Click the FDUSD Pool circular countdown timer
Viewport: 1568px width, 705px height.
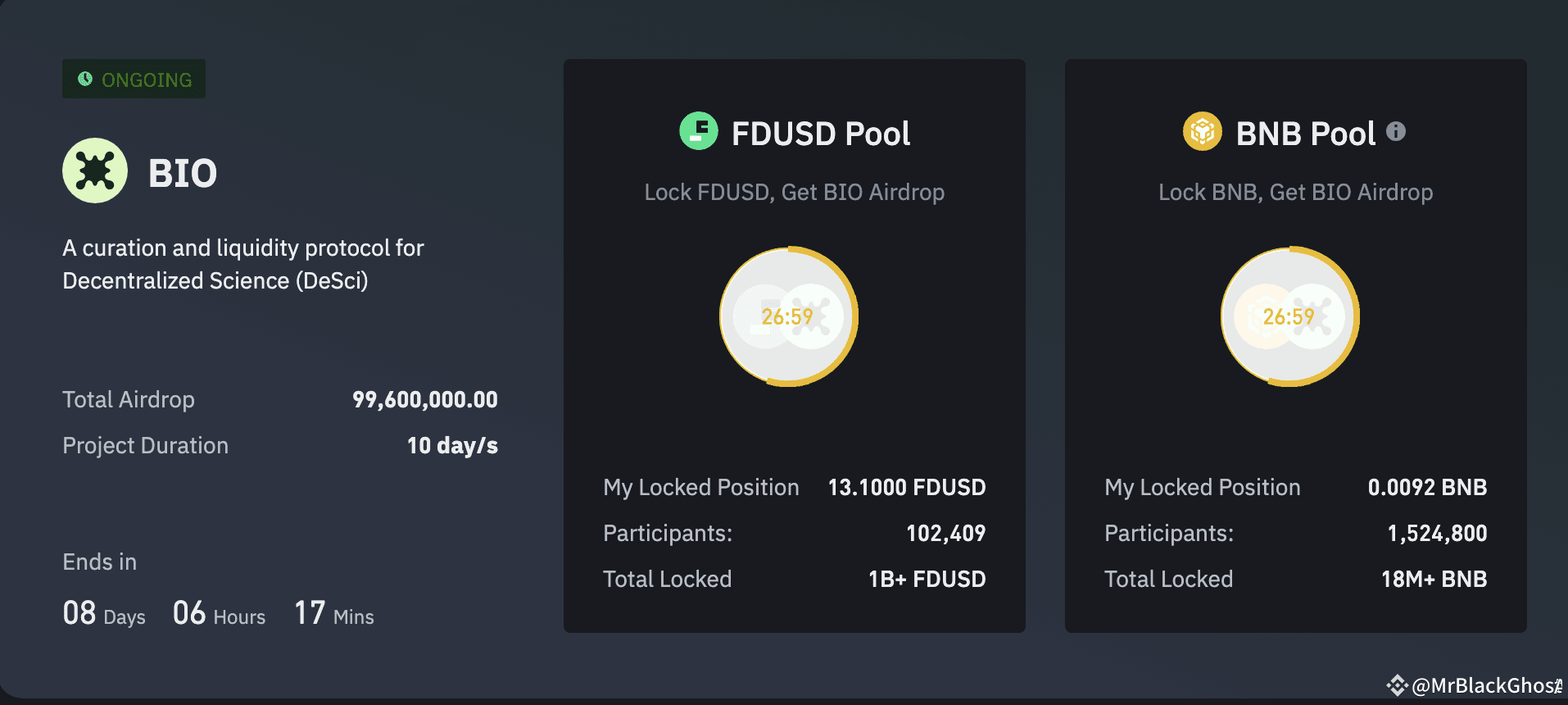click(788, 316)
